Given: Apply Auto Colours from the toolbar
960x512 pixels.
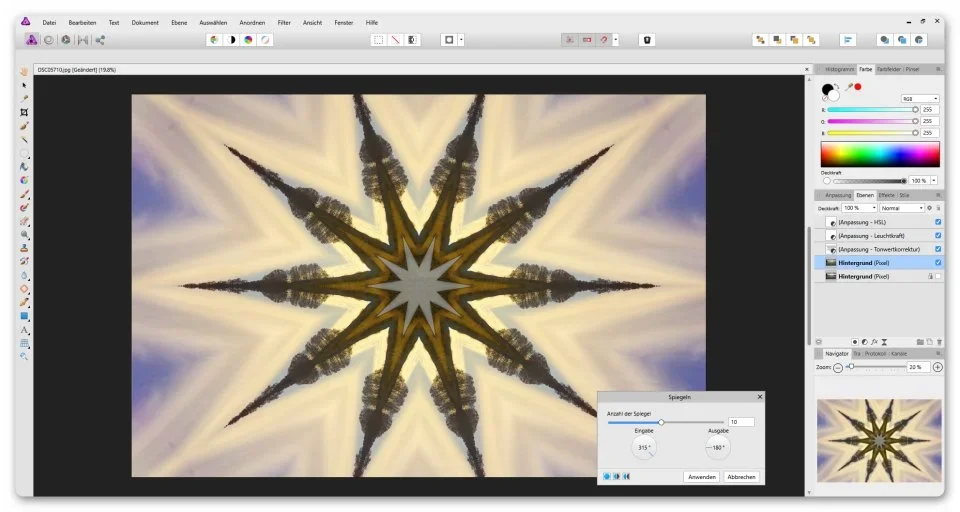Looking at the screenshot, I should (x=248, y=40).
